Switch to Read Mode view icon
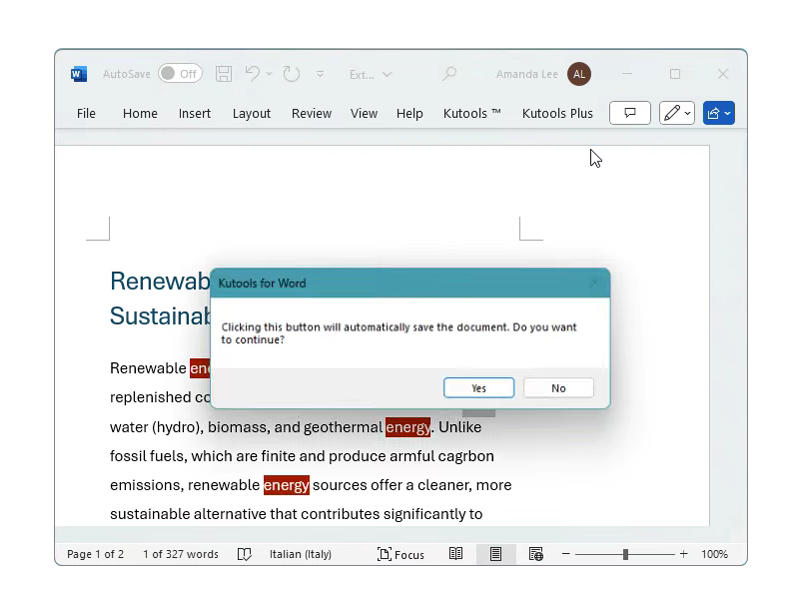800x605 pixels. tap(456, 554)
